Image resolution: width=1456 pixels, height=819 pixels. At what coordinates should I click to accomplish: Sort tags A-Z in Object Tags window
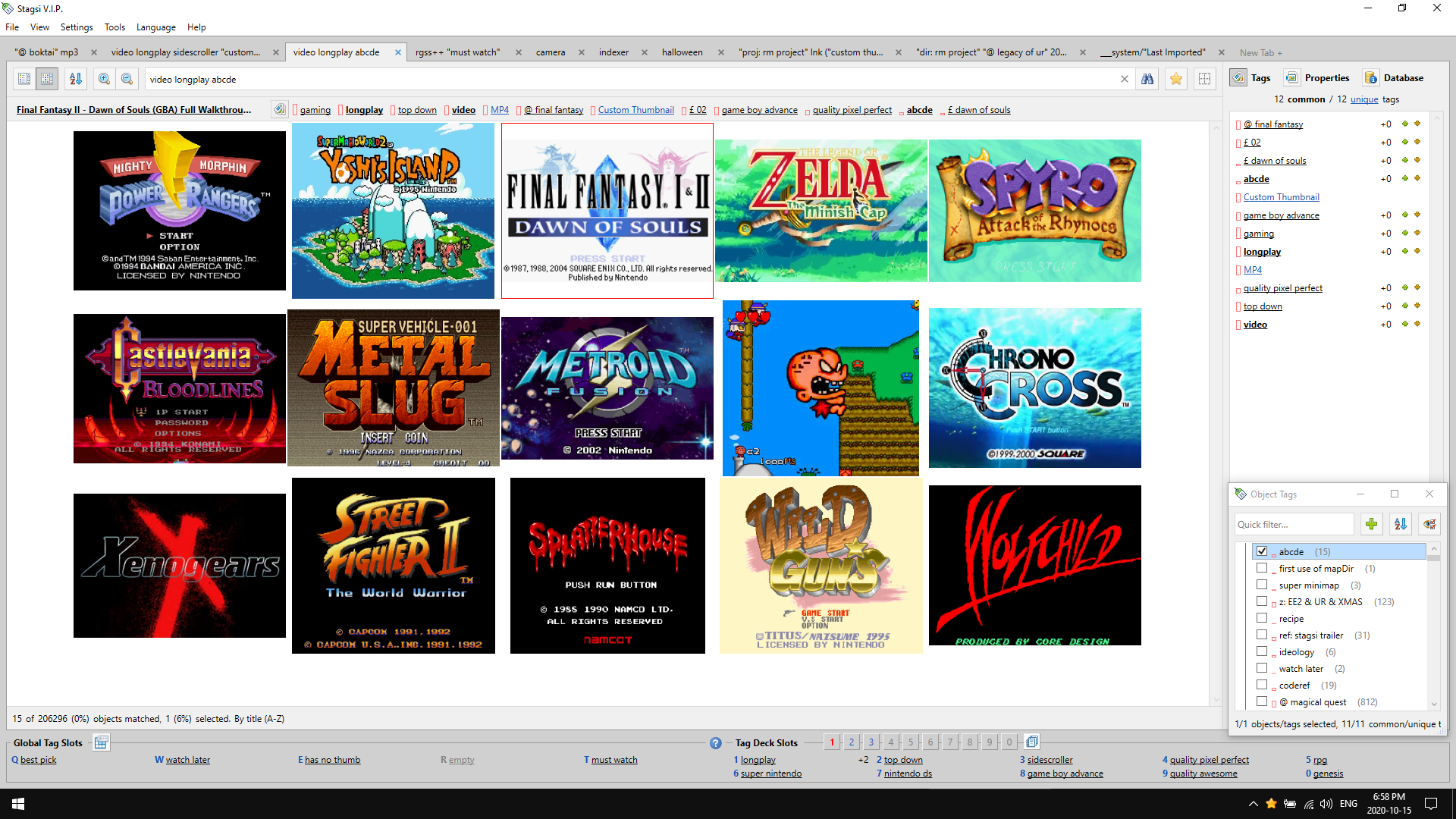click(x=1401, y=524)
